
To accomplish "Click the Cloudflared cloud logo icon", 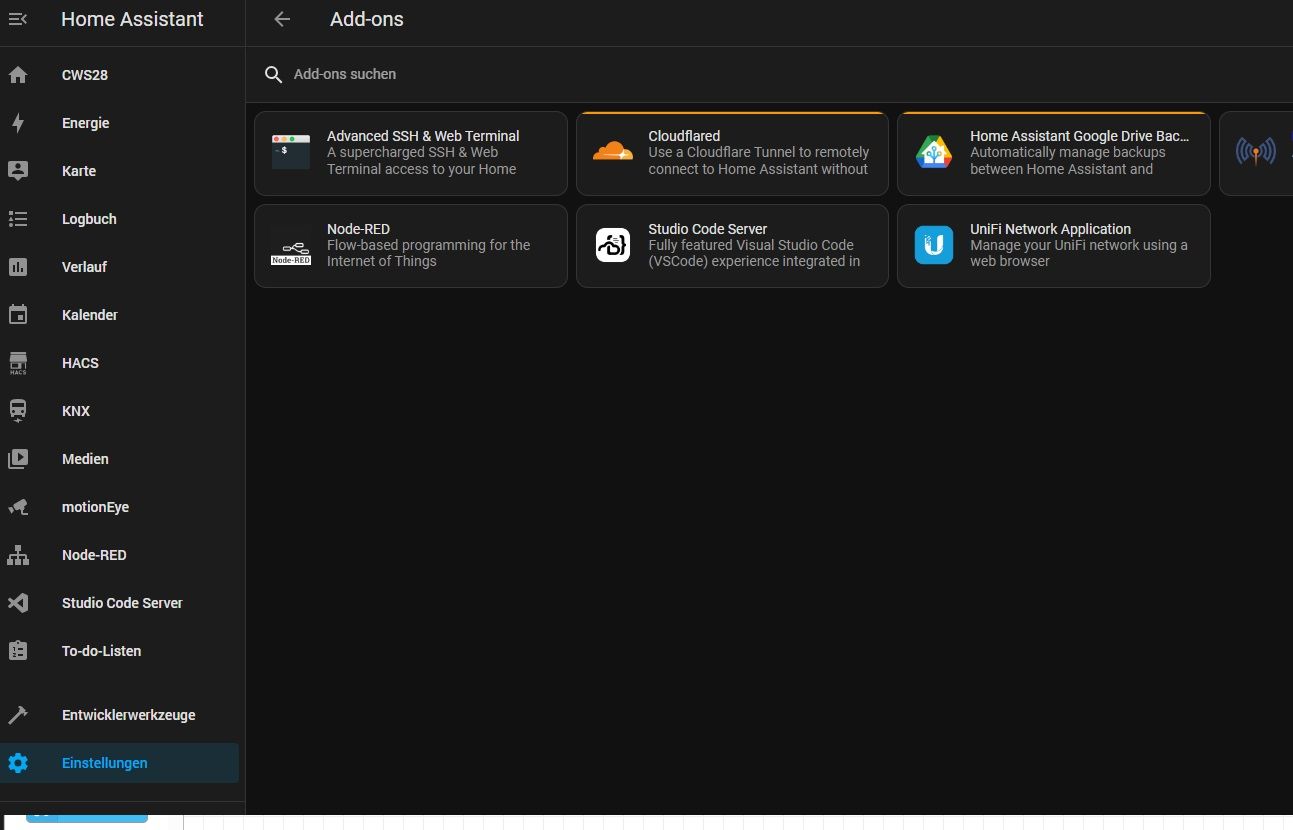I will click(612, 152).
